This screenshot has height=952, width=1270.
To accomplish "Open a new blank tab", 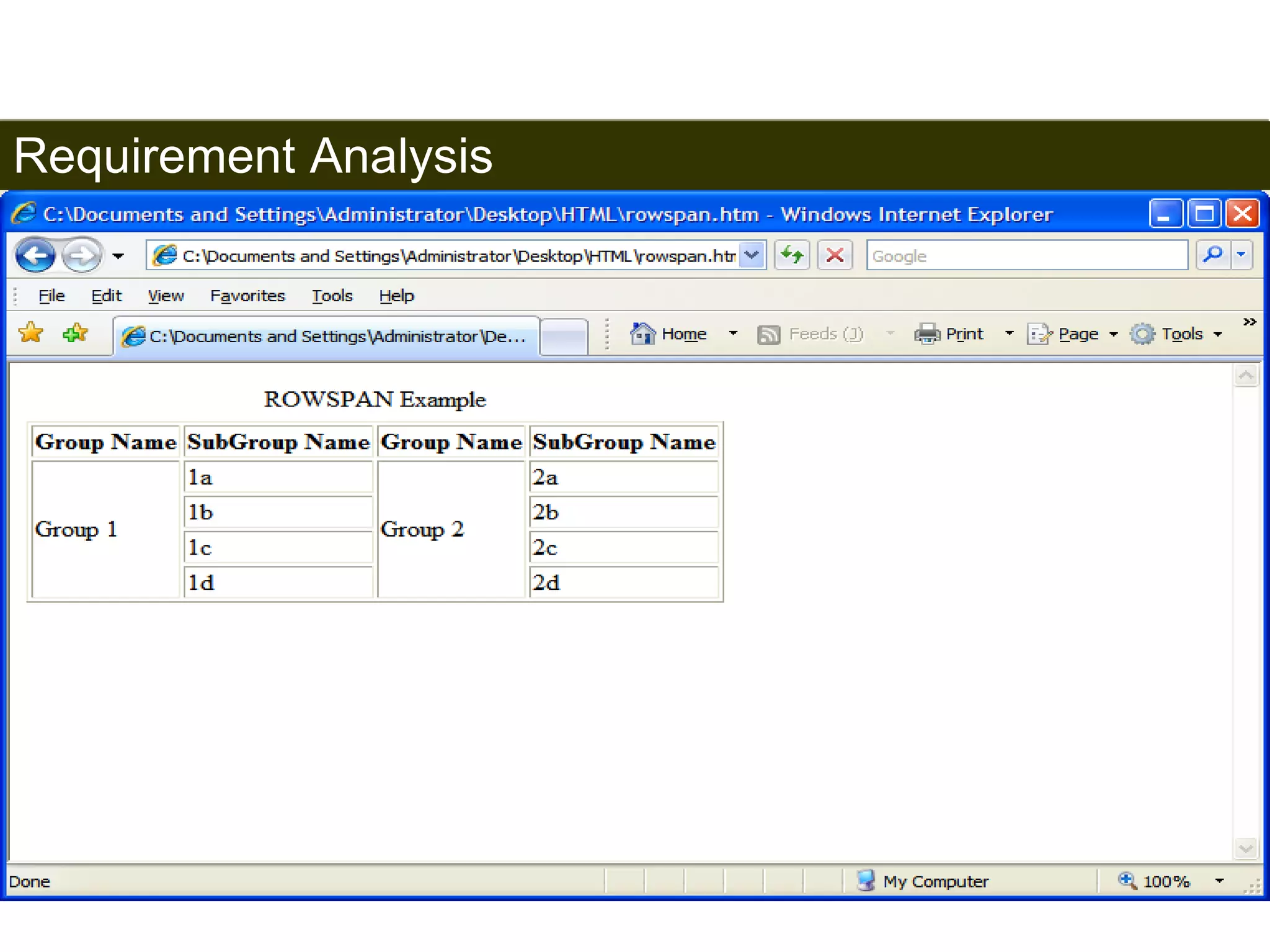I will 564,337.
